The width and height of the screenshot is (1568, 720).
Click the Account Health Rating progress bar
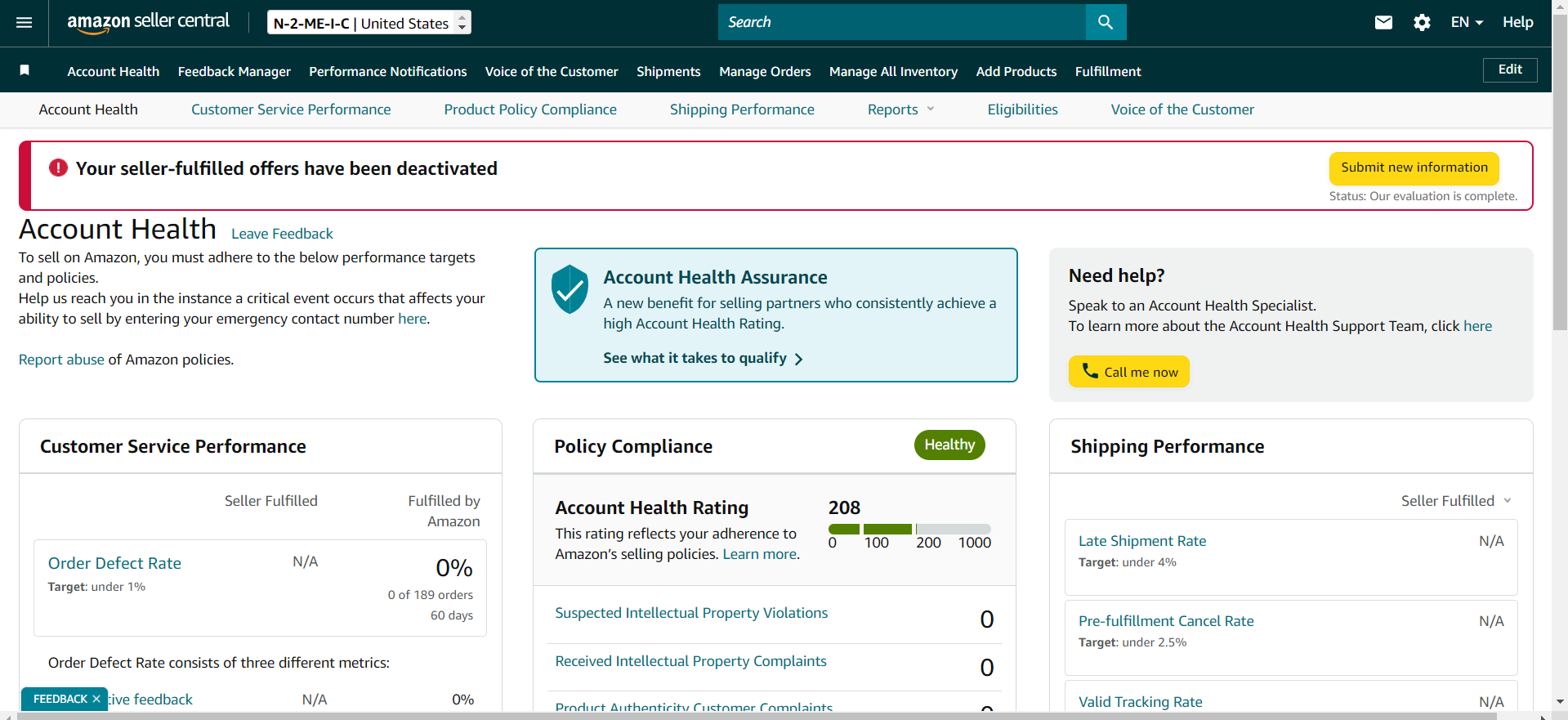[909, 529]
